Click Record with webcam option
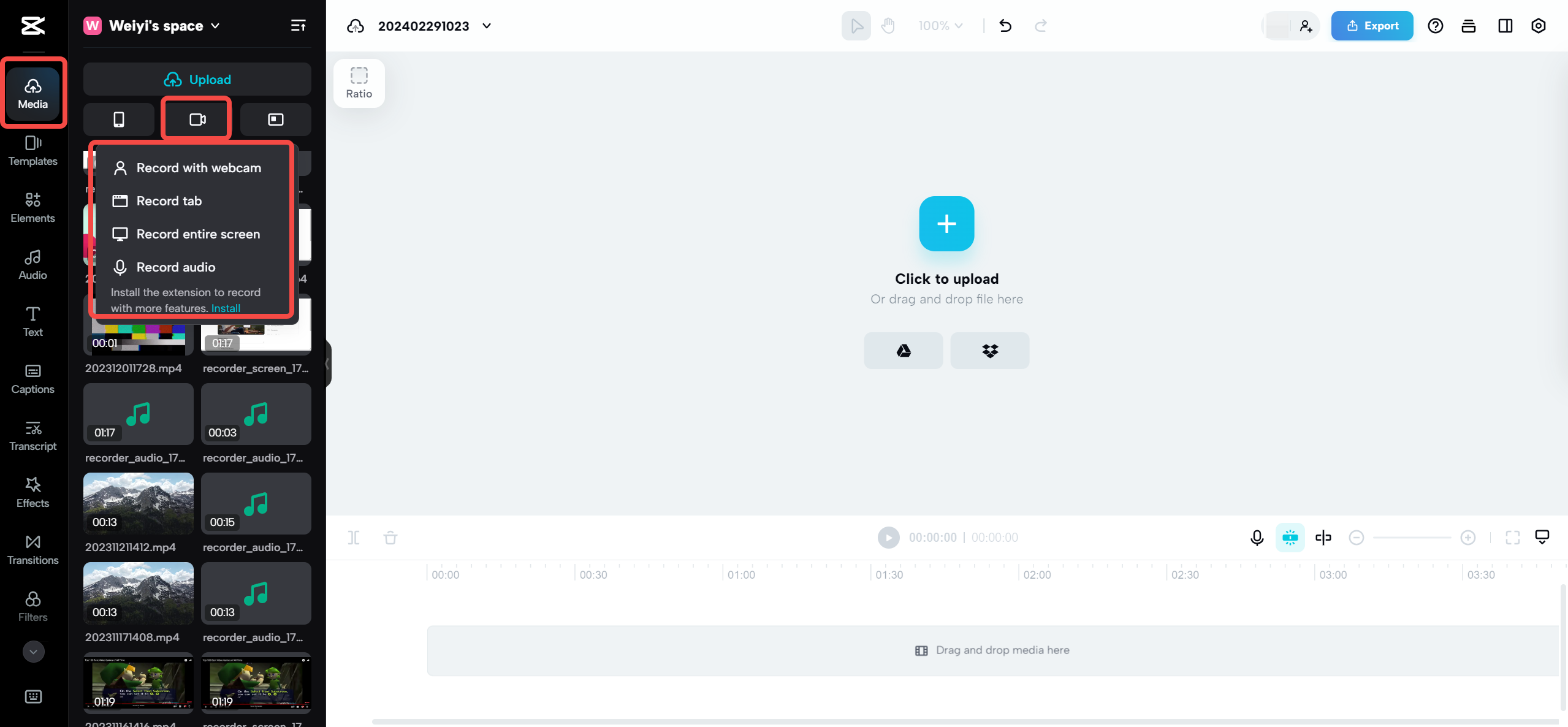 (198, 167)
